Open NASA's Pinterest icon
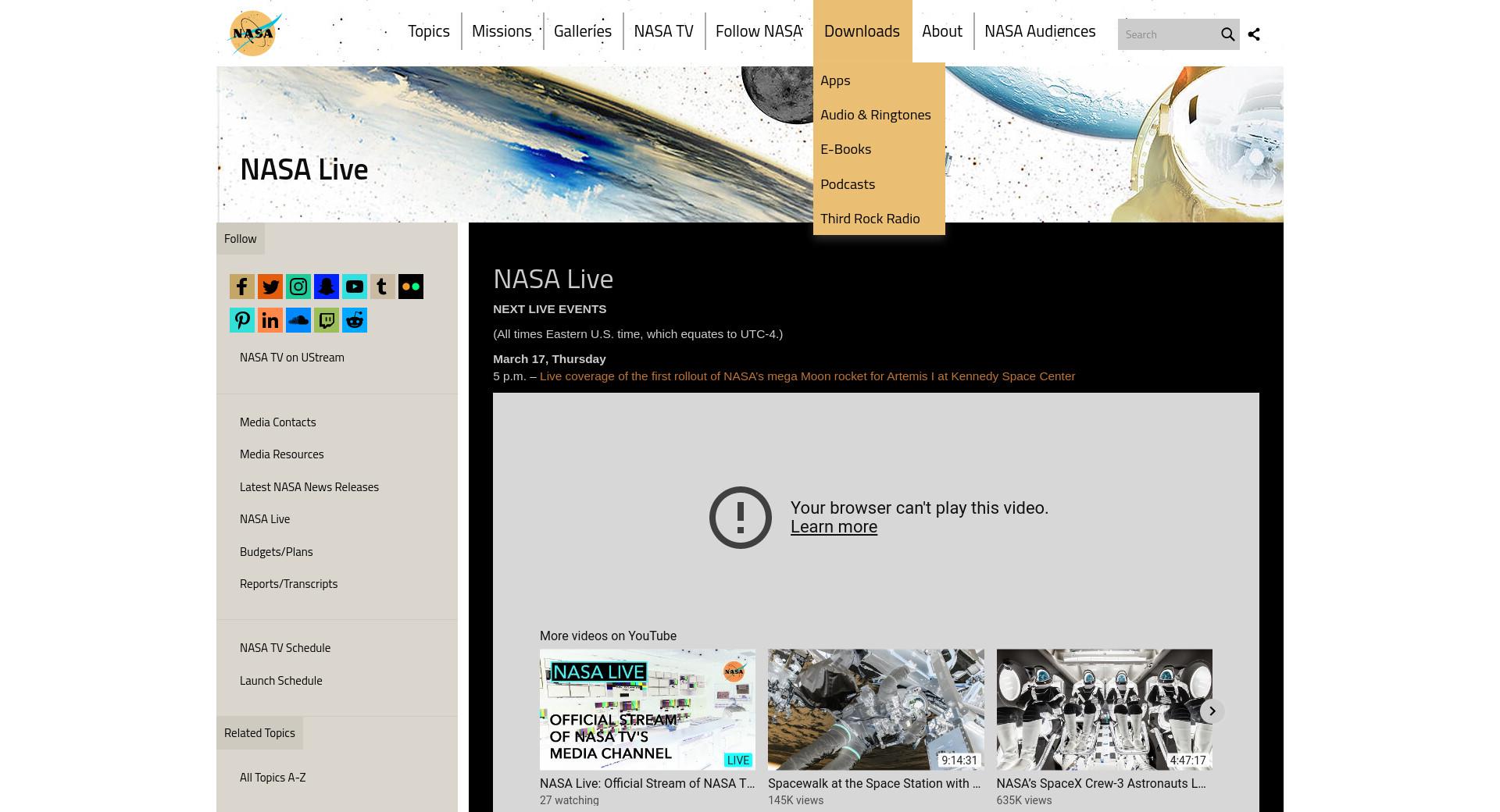 point(242,320)
